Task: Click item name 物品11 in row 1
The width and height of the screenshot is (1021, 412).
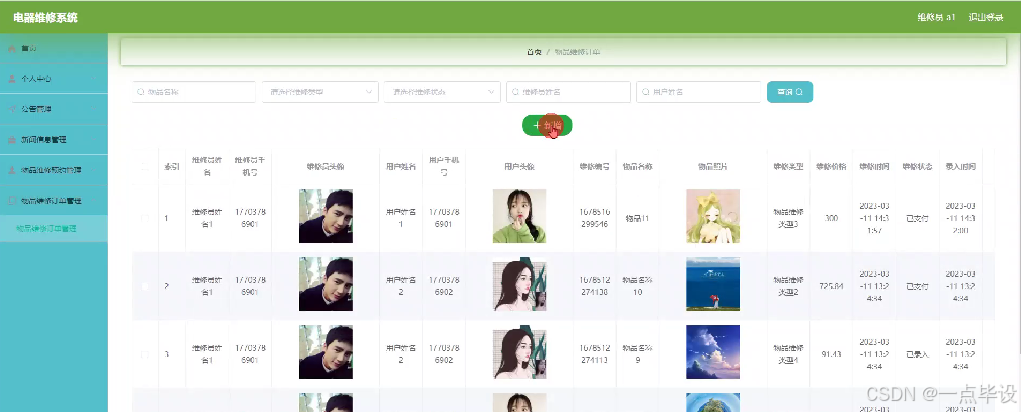Action: point(637,218)
